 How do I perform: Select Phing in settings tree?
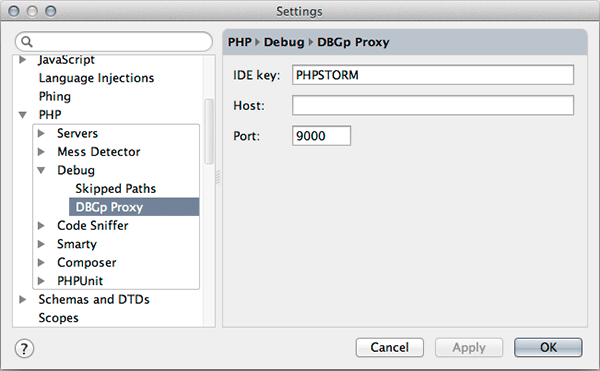coord(55,96)
